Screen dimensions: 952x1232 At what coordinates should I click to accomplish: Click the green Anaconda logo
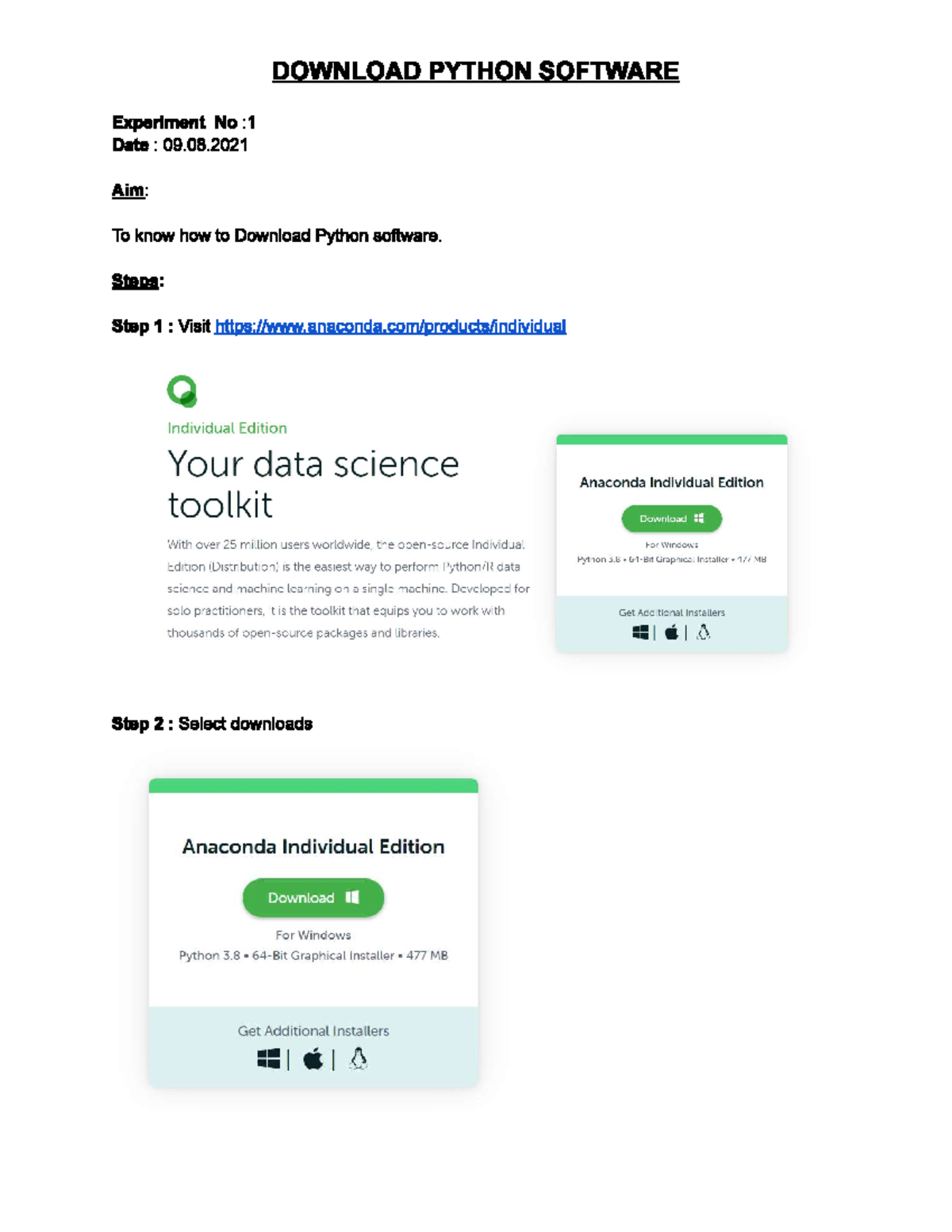(x=182, y=391)
